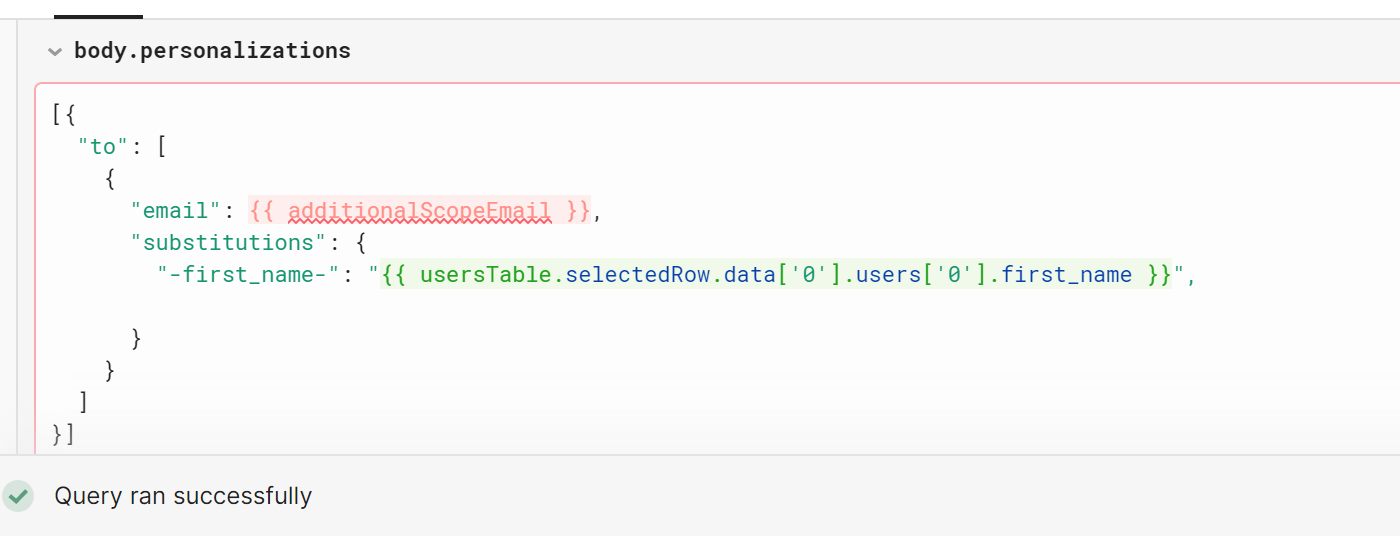
Task: Click the "Query ran successfully" message
Action: 183,496
